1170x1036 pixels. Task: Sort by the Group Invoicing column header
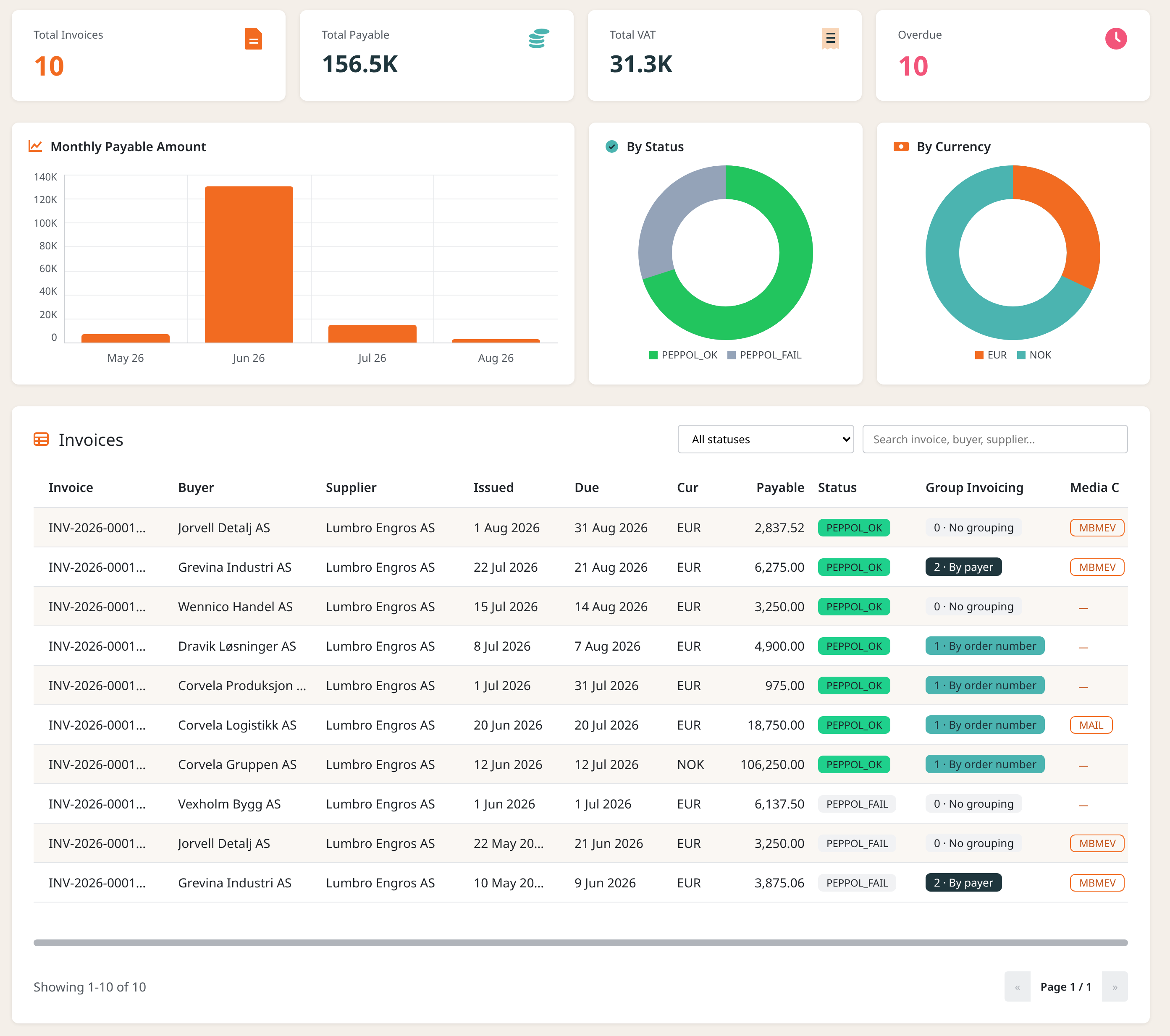pyautogui.click(x=974, y=487)
